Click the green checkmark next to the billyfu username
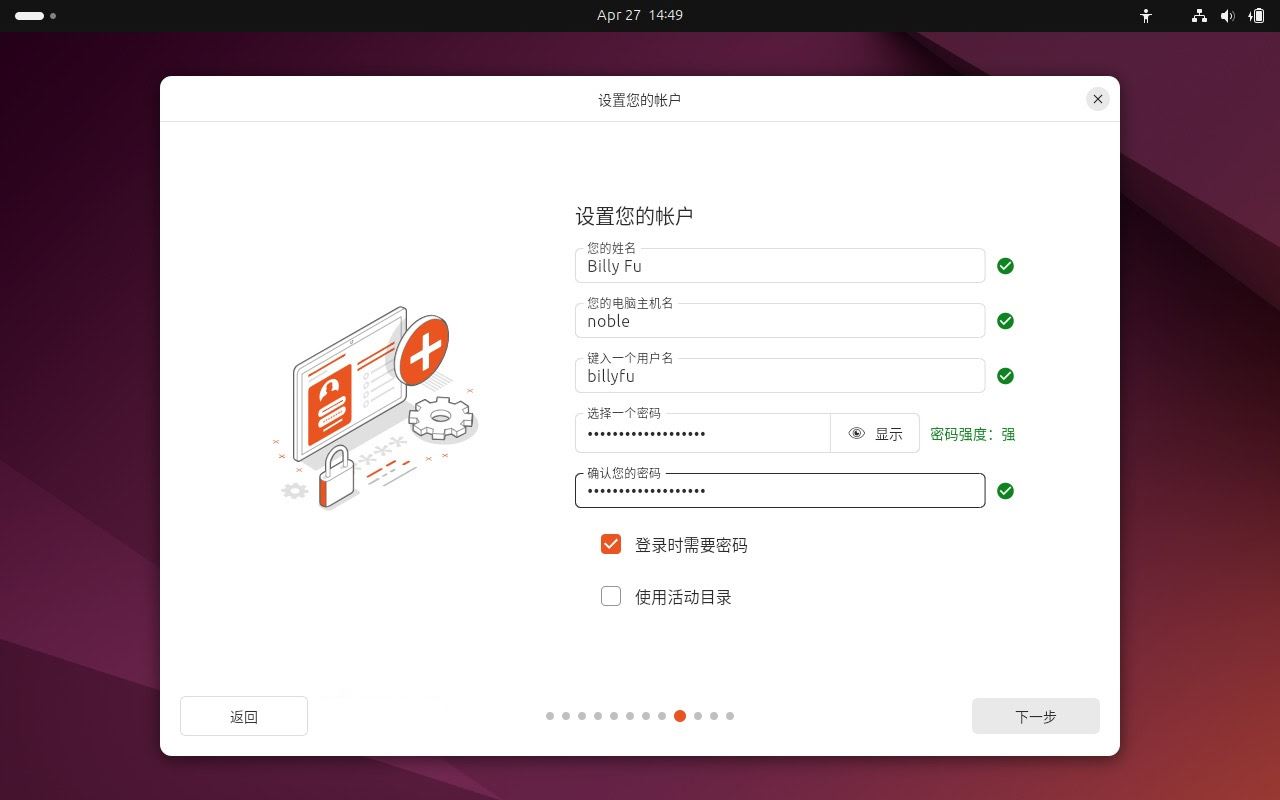The width and height of the screenshot is (1280, 800). coord(1005,376)
